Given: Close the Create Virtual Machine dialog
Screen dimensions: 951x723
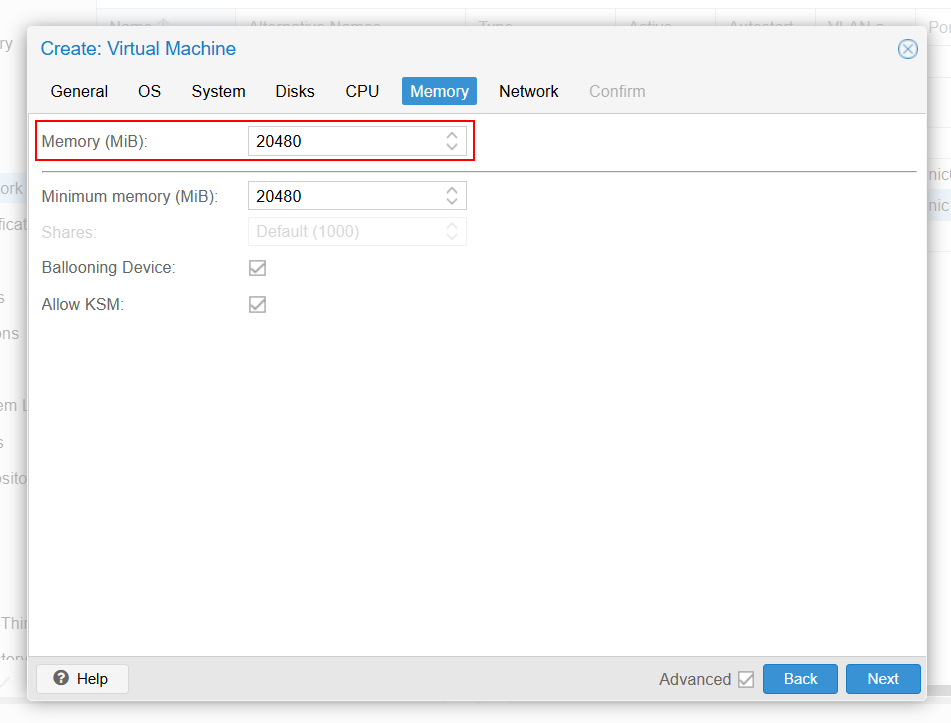Looking at the screenshot, I should click(908, 48).
